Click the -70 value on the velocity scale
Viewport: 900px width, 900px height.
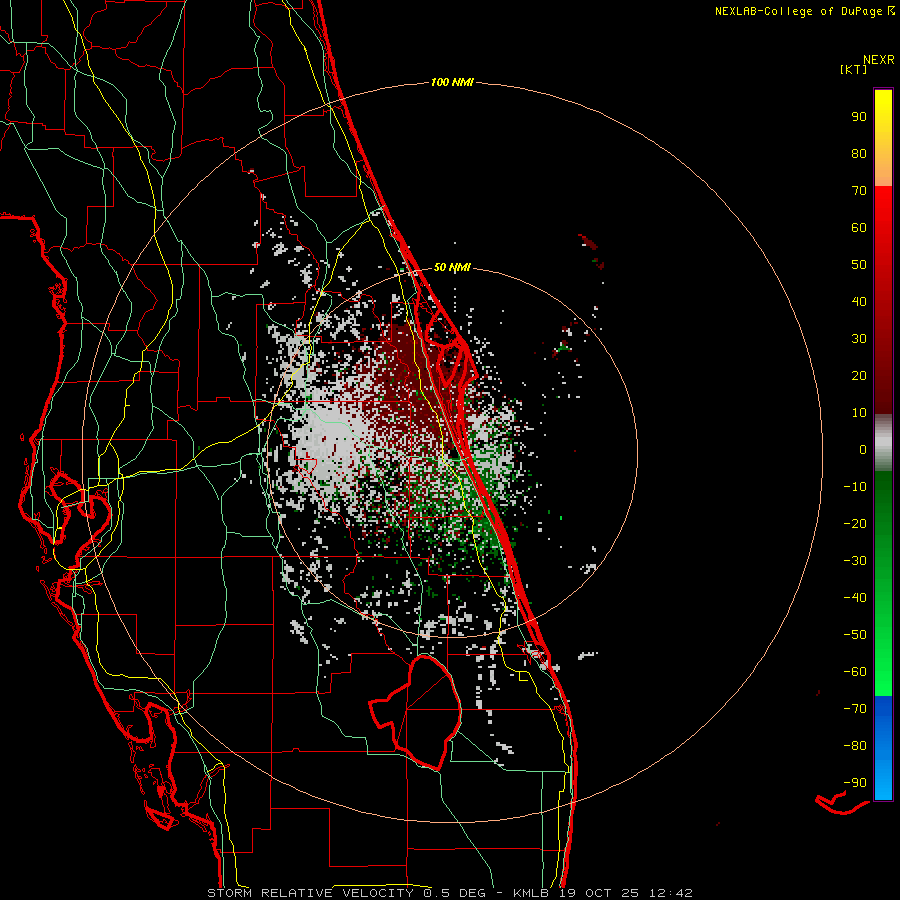click(x=855, y=709)
